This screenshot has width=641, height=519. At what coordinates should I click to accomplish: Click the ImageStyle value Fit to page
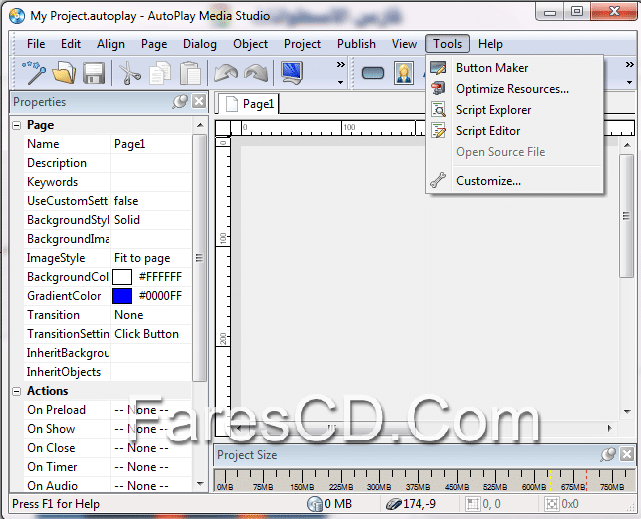tap(151, 258)
